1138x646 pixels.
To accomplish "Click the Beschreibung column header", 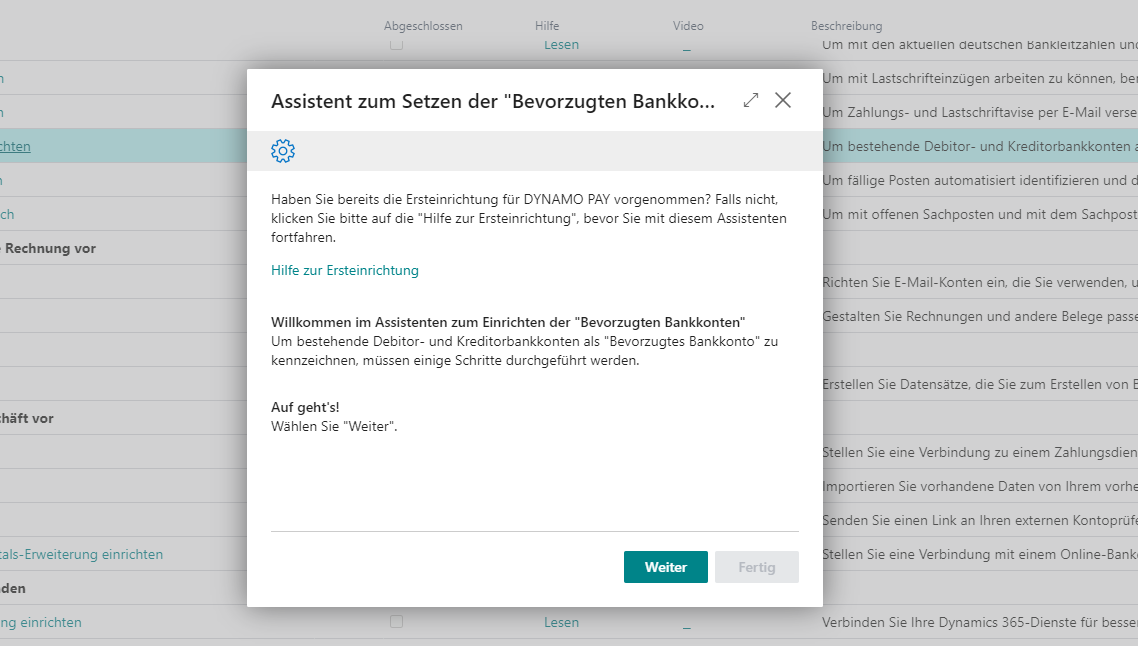I will (x=846, y=26).
